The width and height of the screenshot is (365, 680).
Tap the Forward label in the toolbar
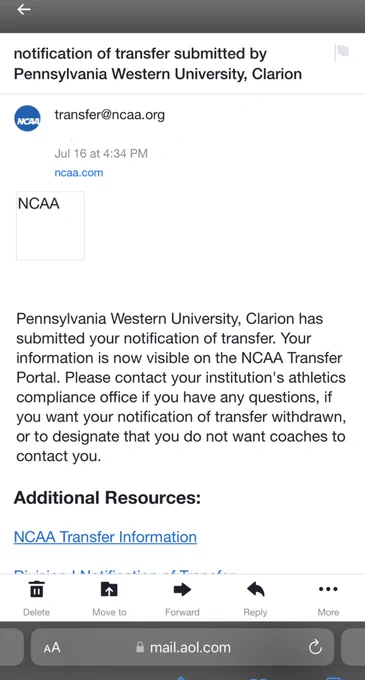(x=182, y=612)
